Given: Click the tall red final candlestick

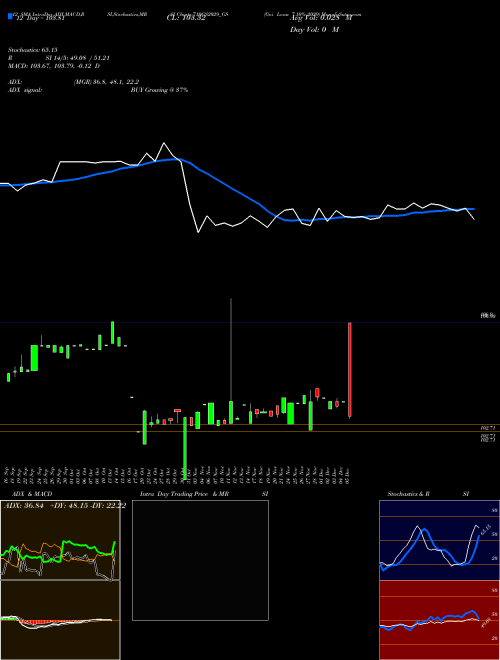Looking at the screenshot, I should (x=350, y=370).
